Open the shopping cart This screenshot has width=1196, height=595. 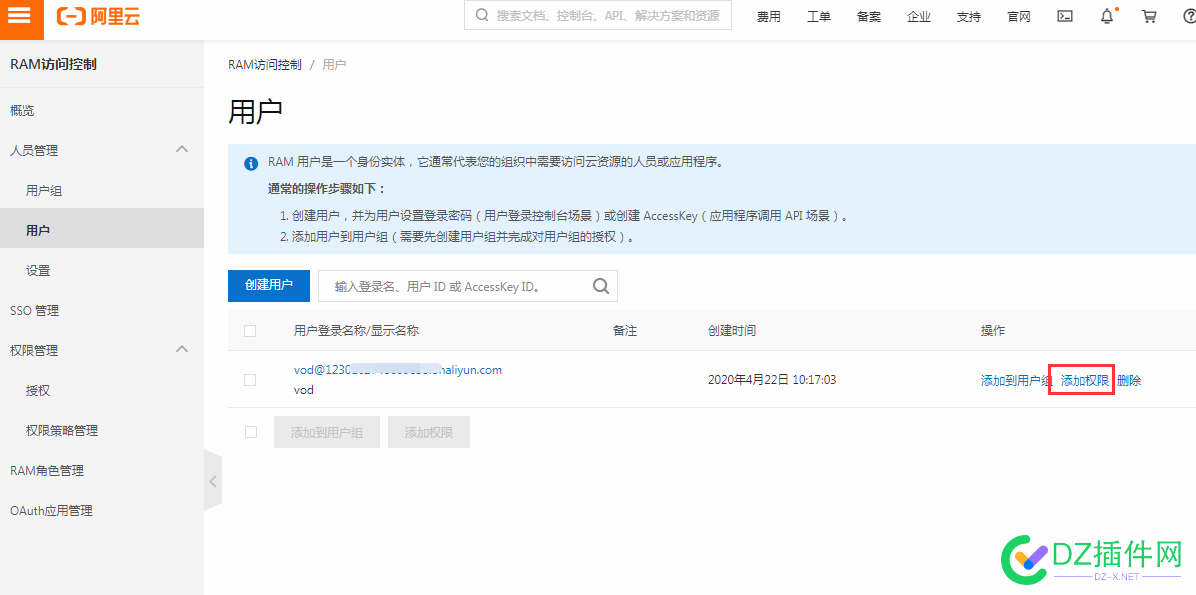click(1149, 17)
